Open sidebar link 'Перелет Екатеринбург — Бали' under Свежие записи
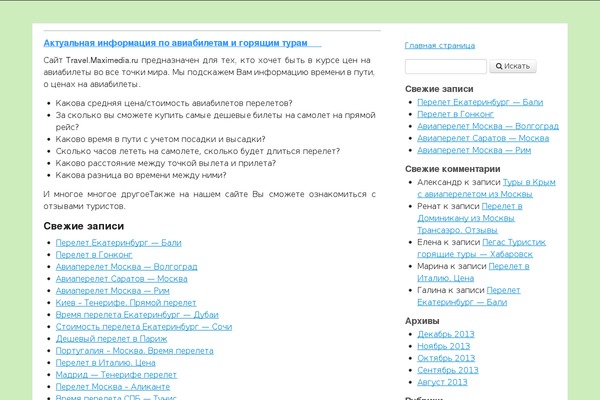Viewport: 600px width, 400px height. (x=480, y=102)
